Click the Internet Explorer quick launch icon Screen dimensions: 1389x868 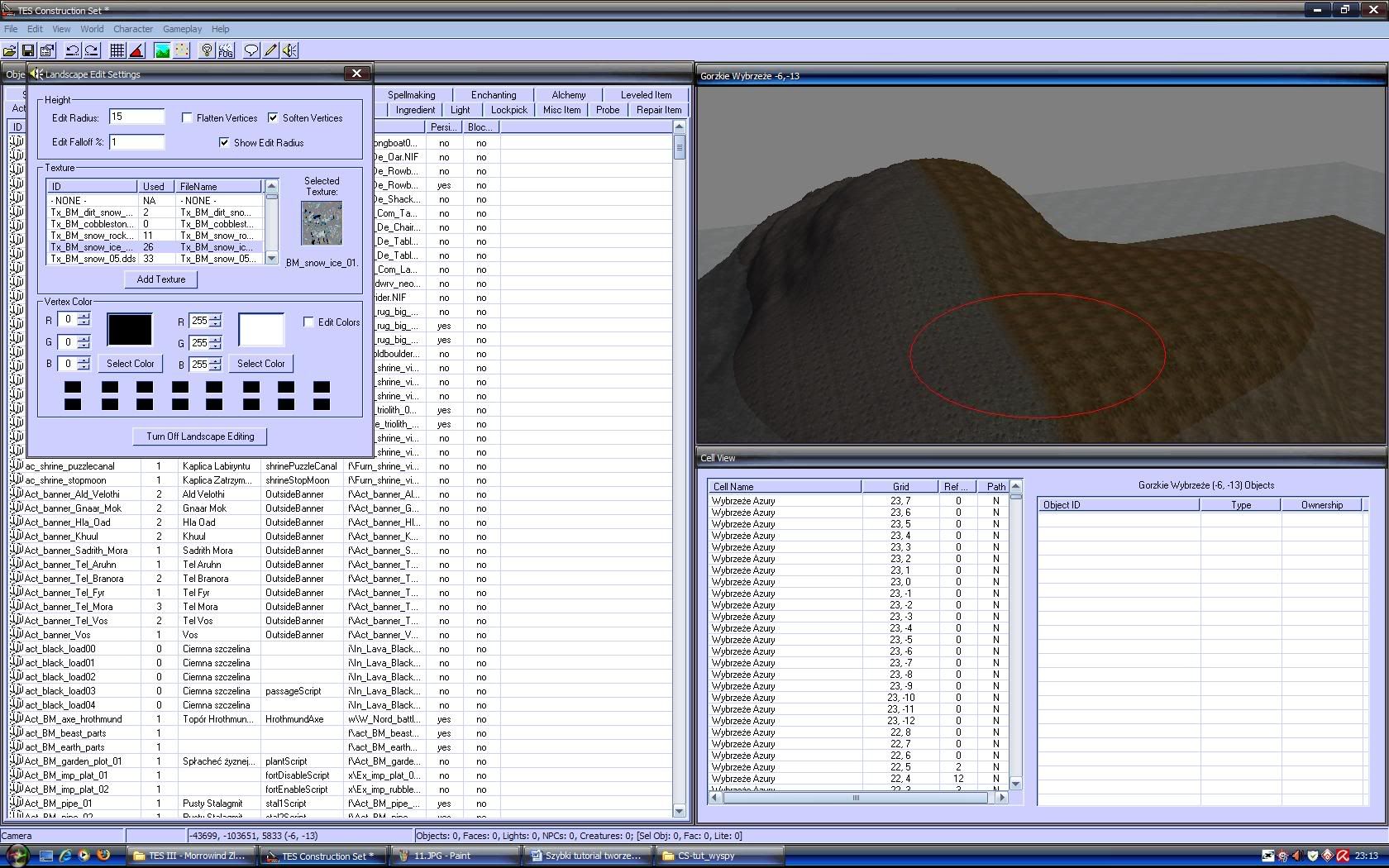pos(65,856)
